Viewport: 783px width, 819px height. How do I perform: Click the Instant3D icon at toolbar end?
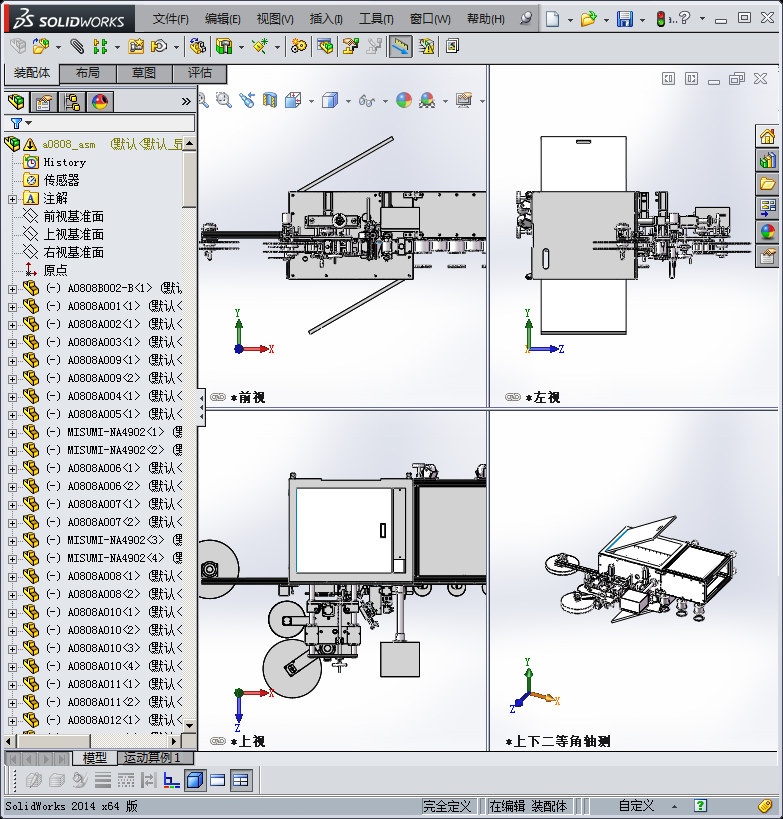pyautogui.click(x=452, y=46)
